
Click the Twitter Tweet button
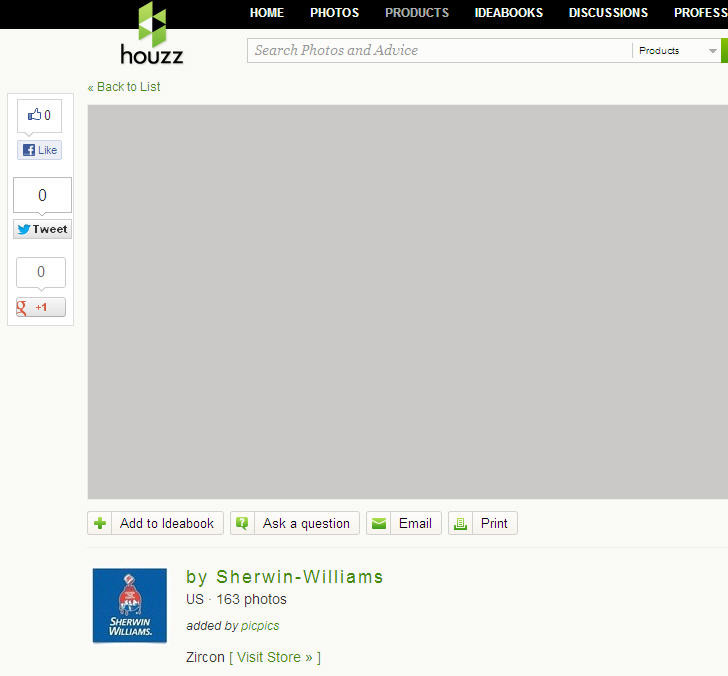(x=42, y=229)
